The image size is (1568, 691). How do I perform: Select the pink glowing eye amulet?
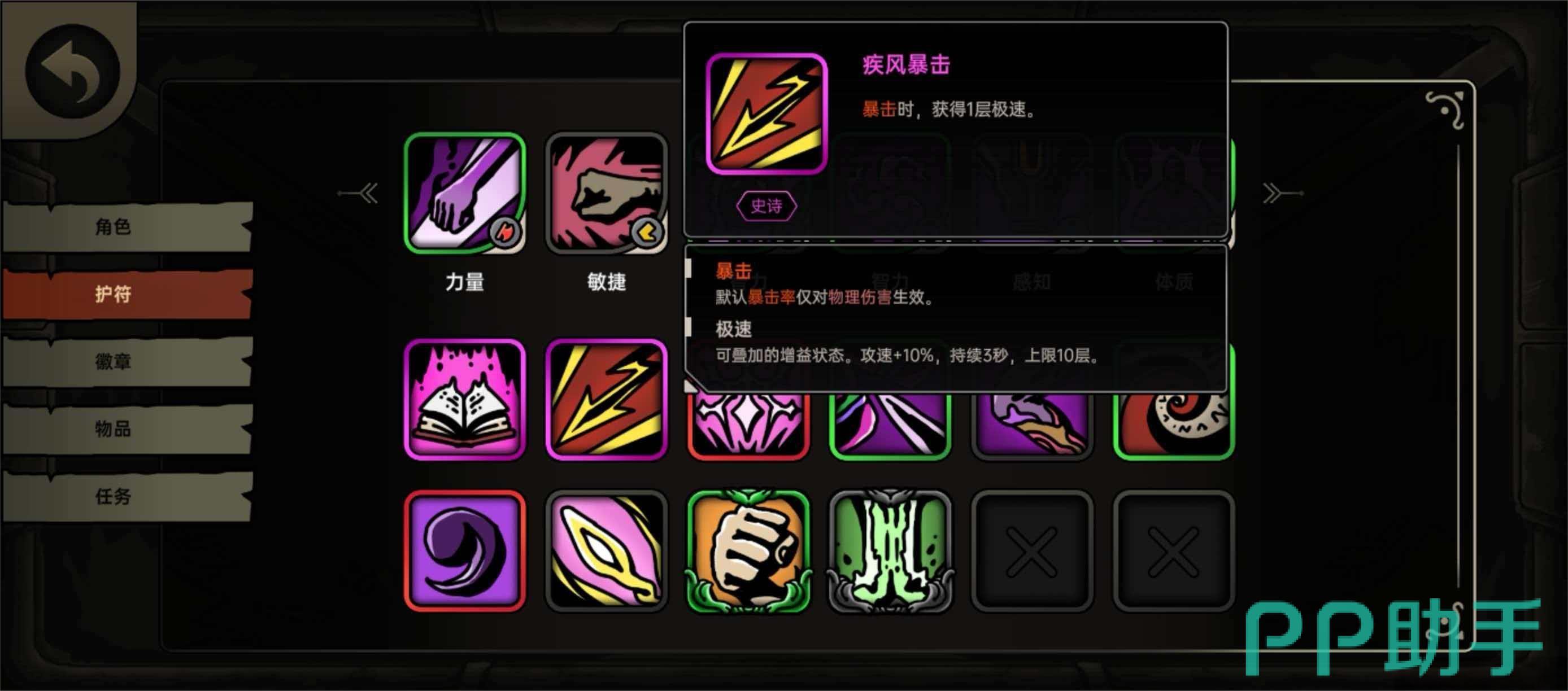[606, 550]
